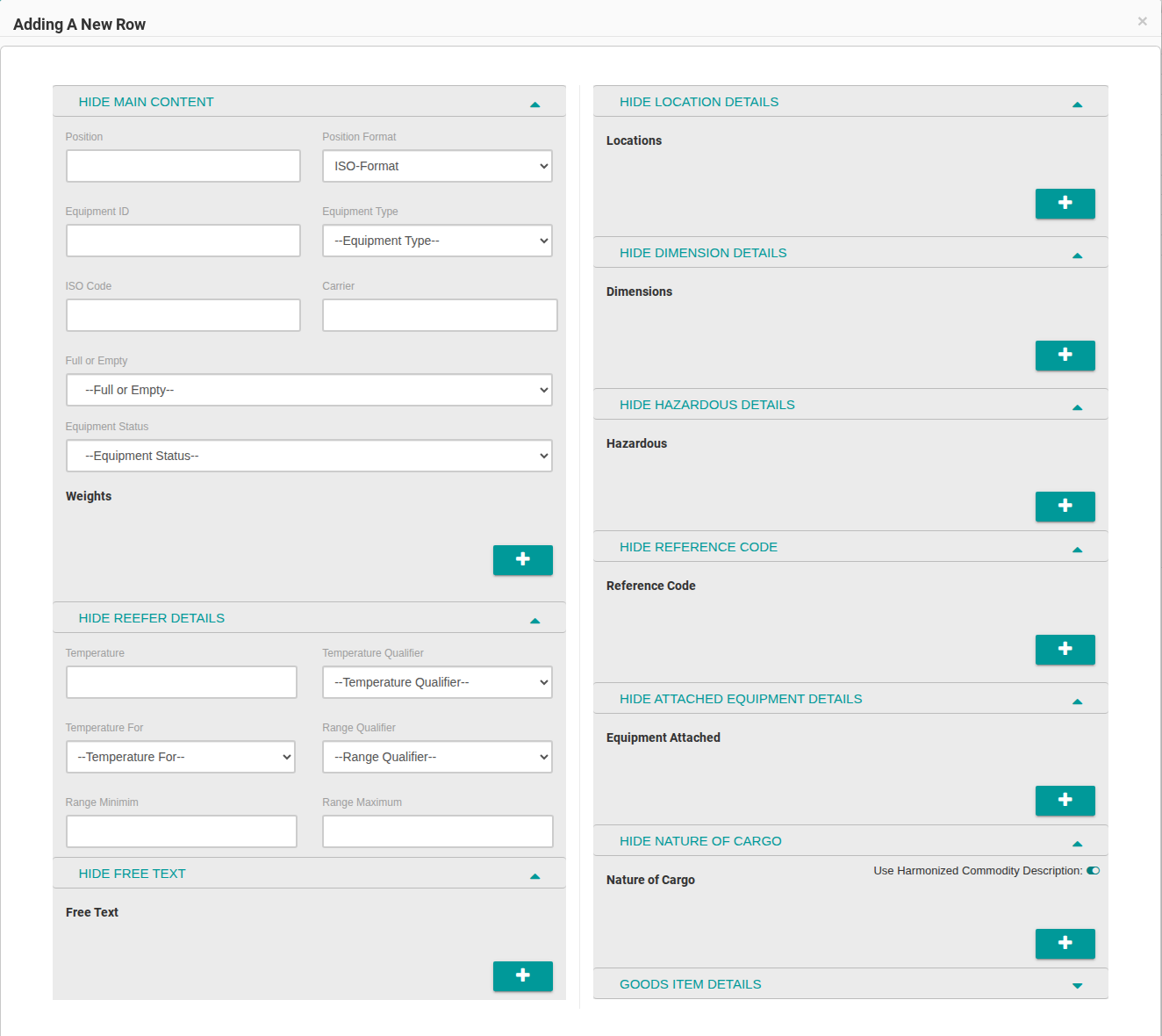Toggle Use Harmonized Commodity Description switch
This screenshot has height=1036, width=1162.
tap(1093, 871)
